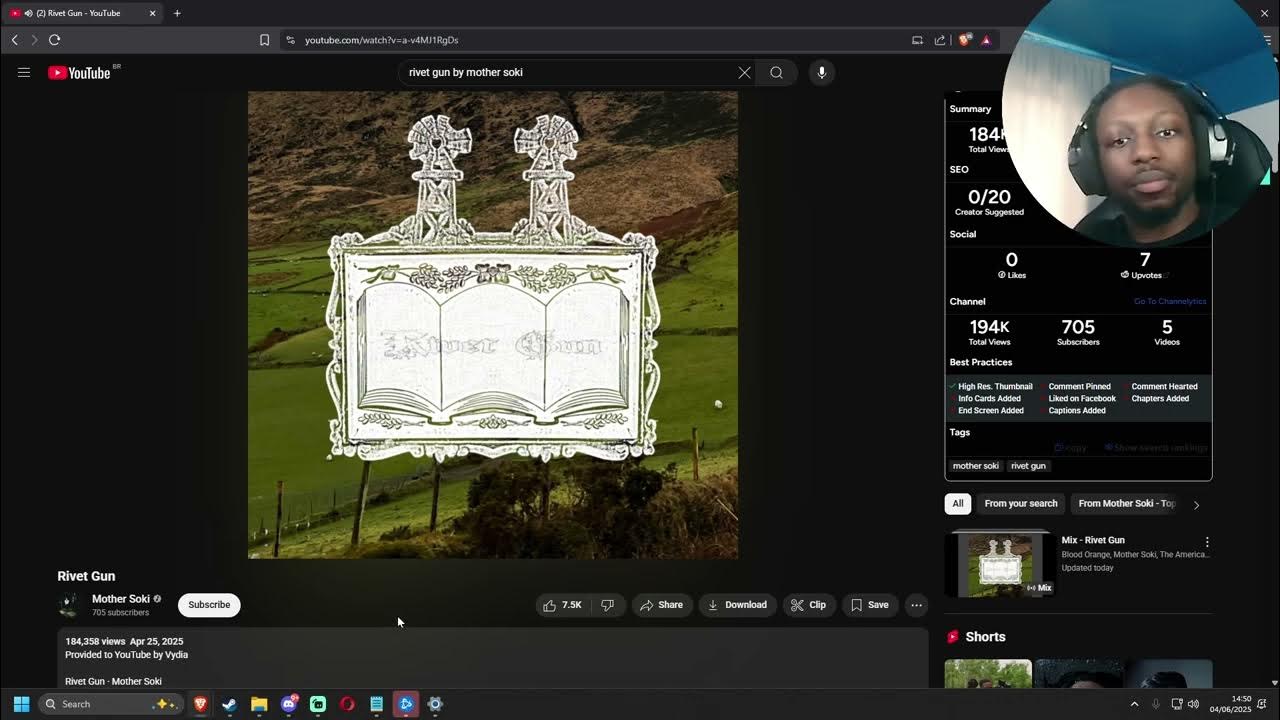The height and width of the screenshot is (720, 1280).
Task: Click '184,358 views Apr 25, 2025' text
Action: (124, 641)
